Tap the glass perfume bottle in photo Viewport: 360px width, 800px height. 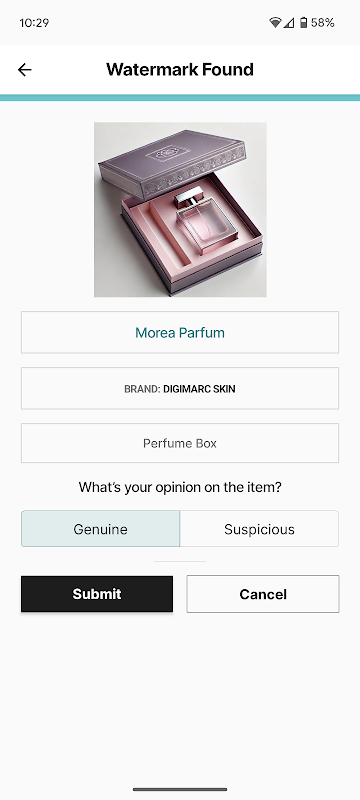(207, 222)
